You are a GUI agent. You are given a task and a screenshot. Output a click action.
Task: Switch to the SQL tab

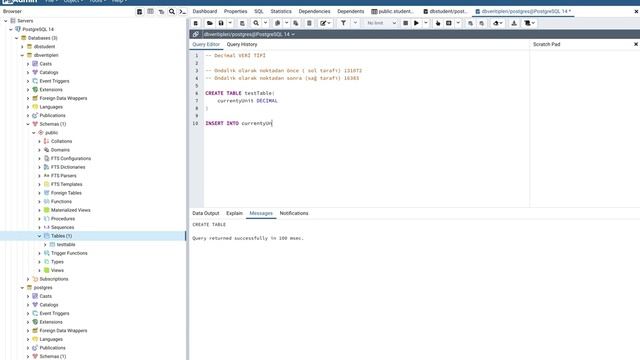point(259,11)
